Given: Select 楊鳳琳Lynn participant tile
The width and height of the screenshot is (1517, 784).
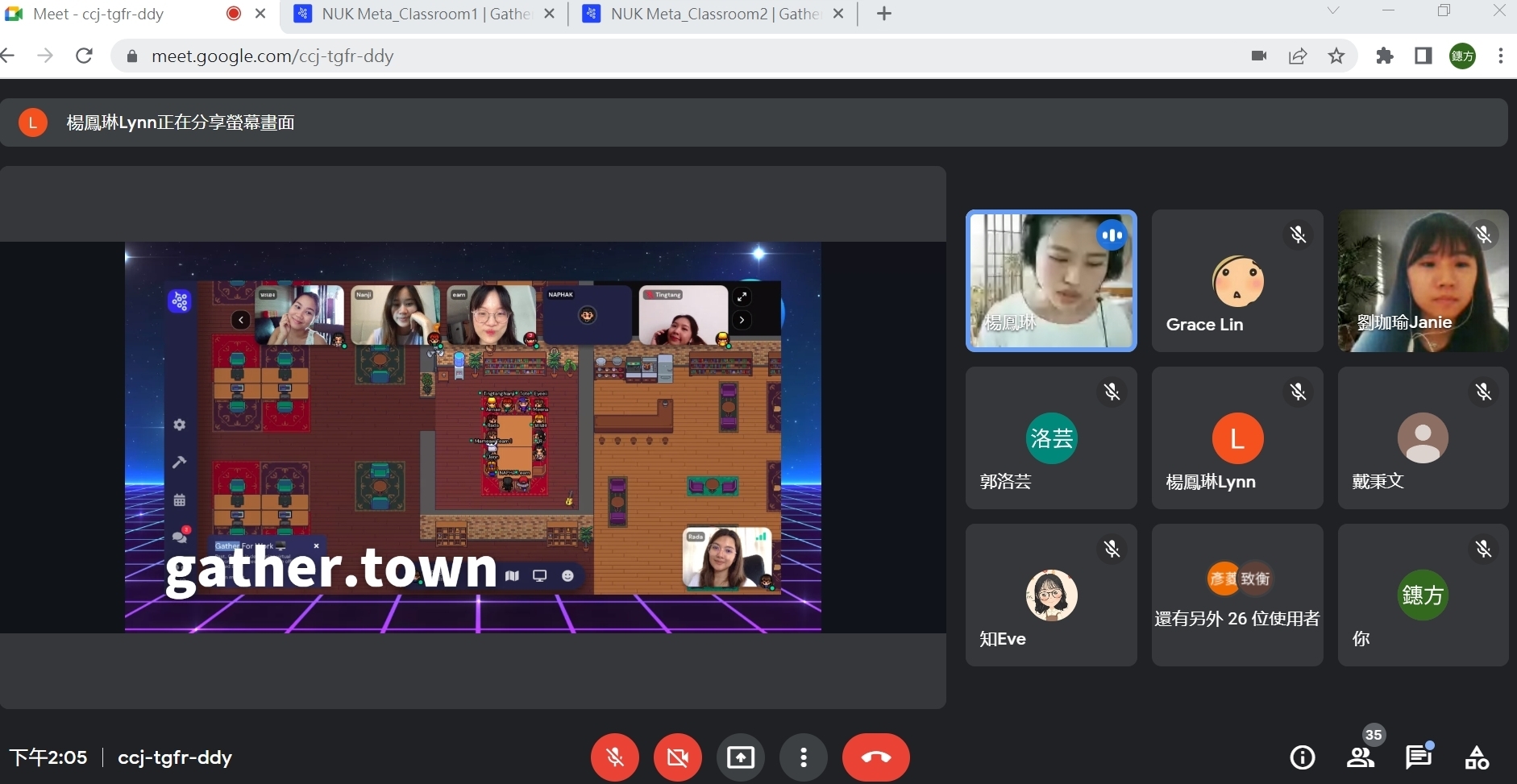Looking at the screenshot, I should tap(1237, 438).
